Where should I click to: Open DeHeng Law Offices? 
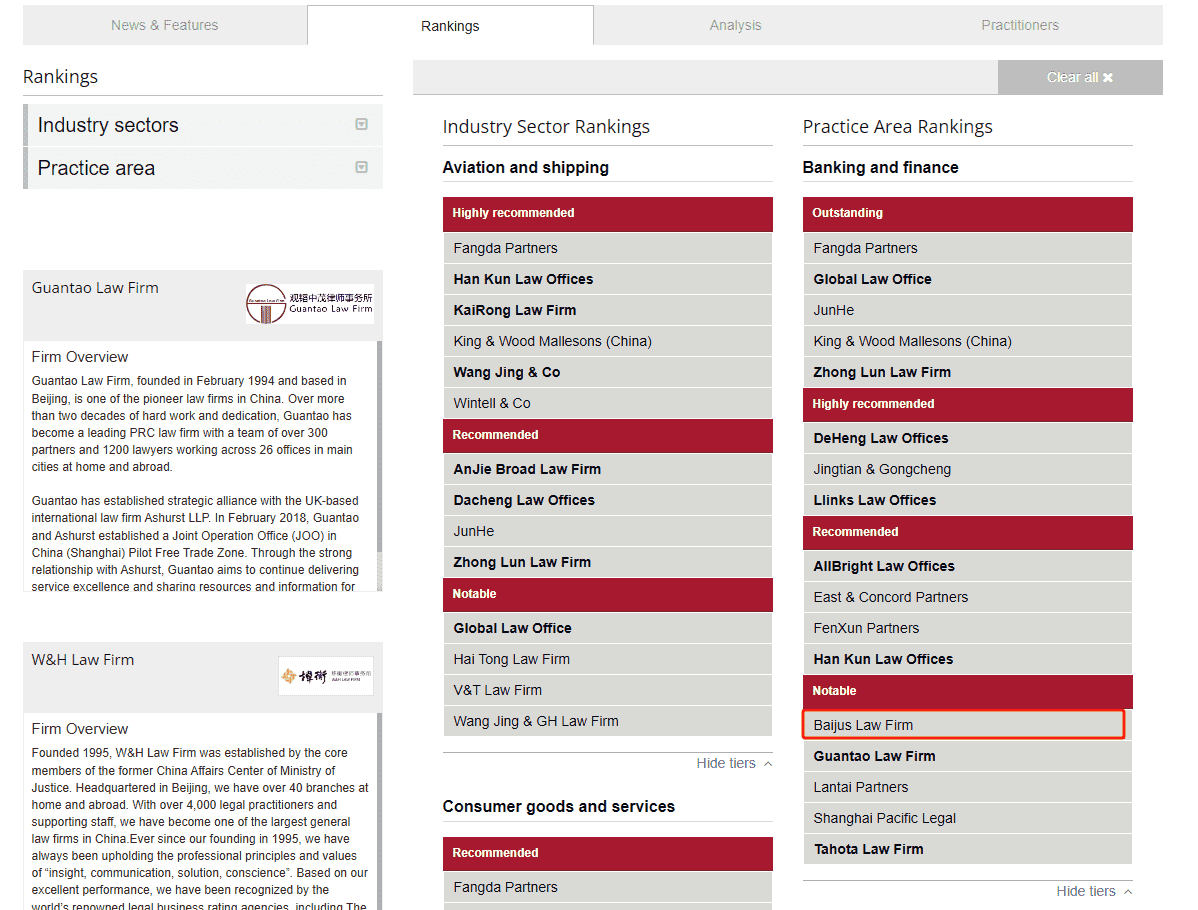[x=967, y=439]
